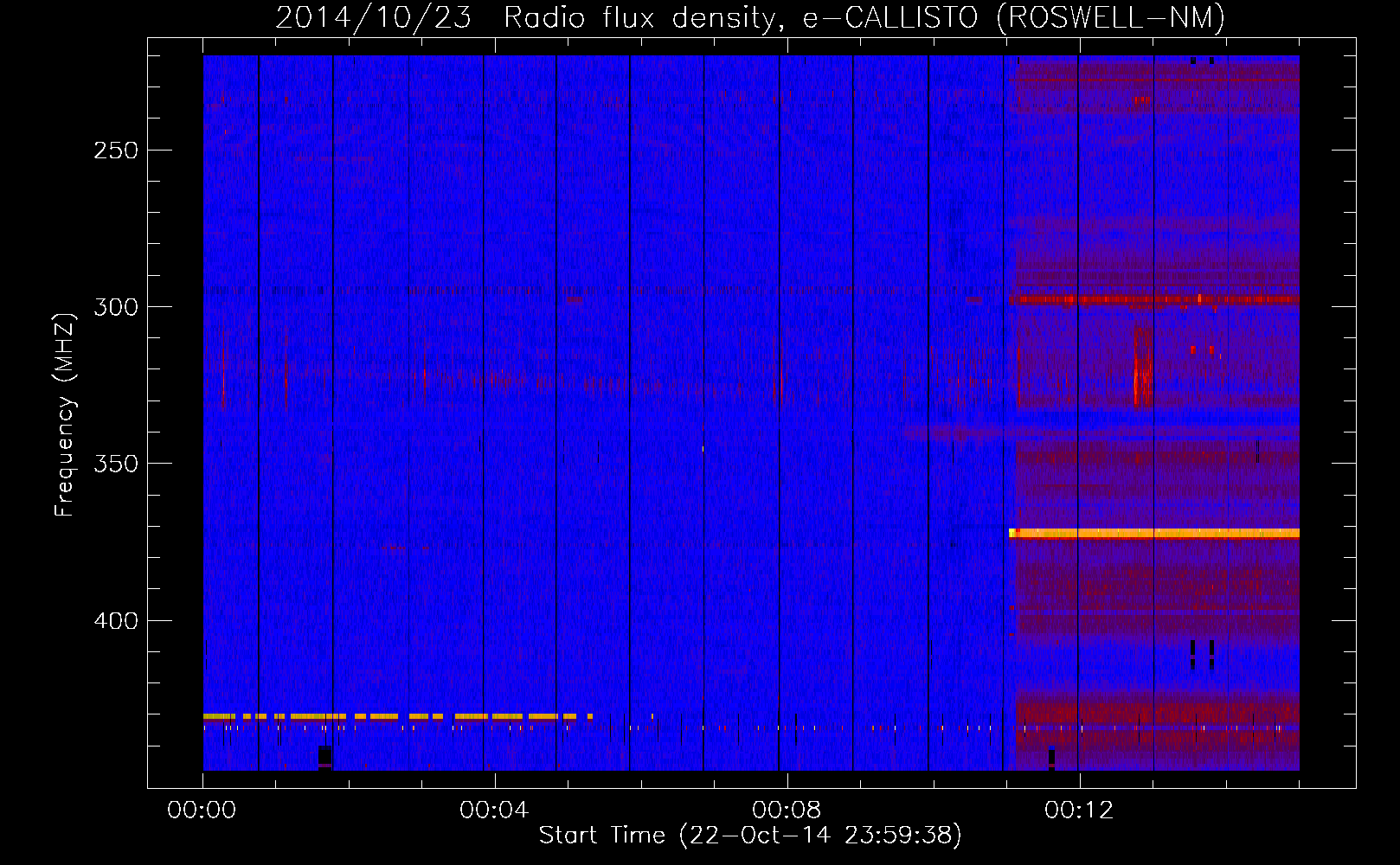Click the dashed yellow band near 430 MHz

point(398,716)
